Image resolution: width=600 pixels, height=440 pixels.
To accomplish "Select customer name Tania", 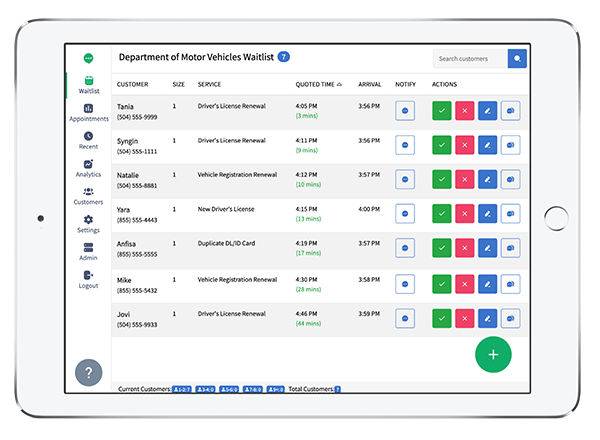I will 125,106.
